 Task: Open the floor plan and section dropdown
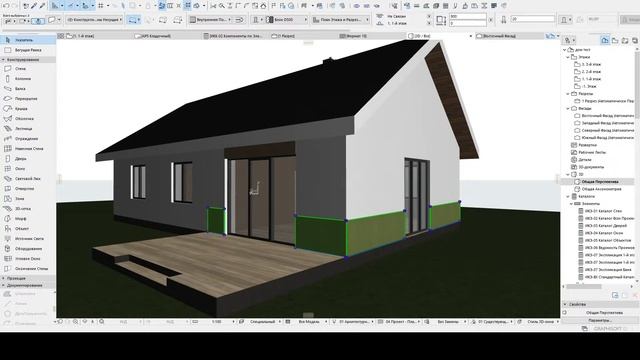tap(341, 19)
